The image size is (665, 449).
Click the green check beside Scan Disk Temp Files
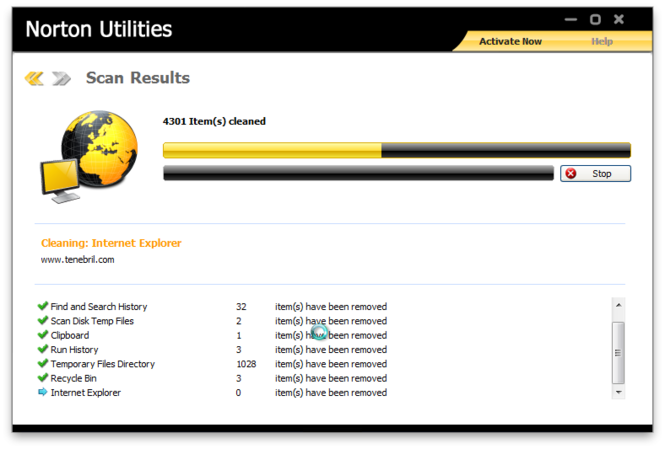(42, 320)
